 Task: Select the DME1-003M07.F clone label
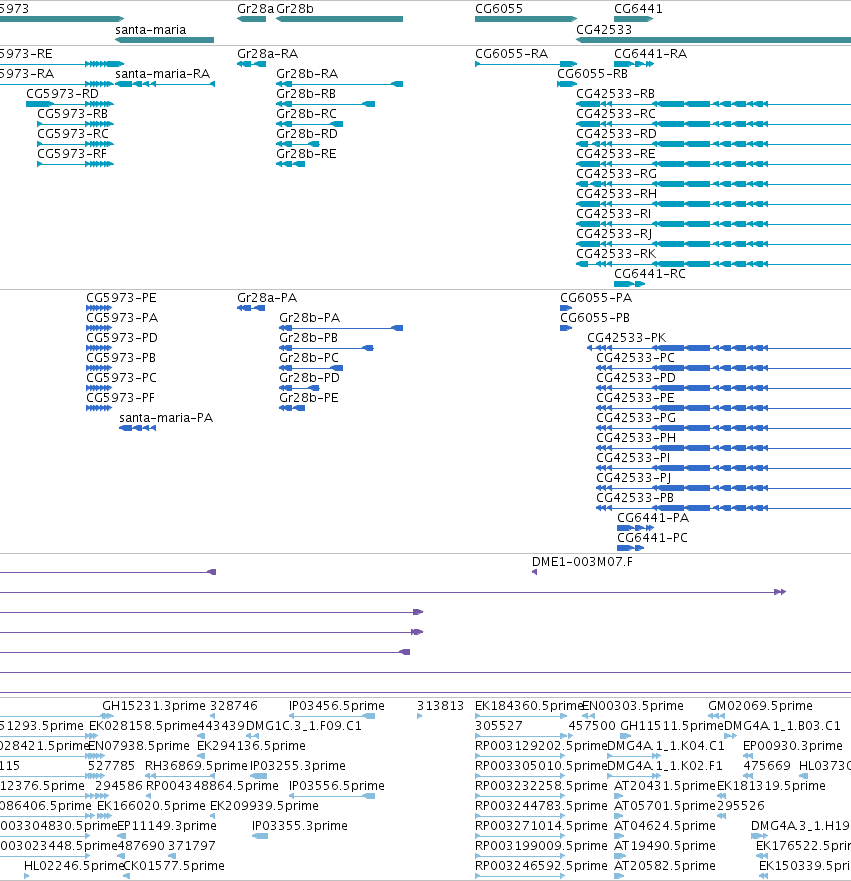point(582,562)
